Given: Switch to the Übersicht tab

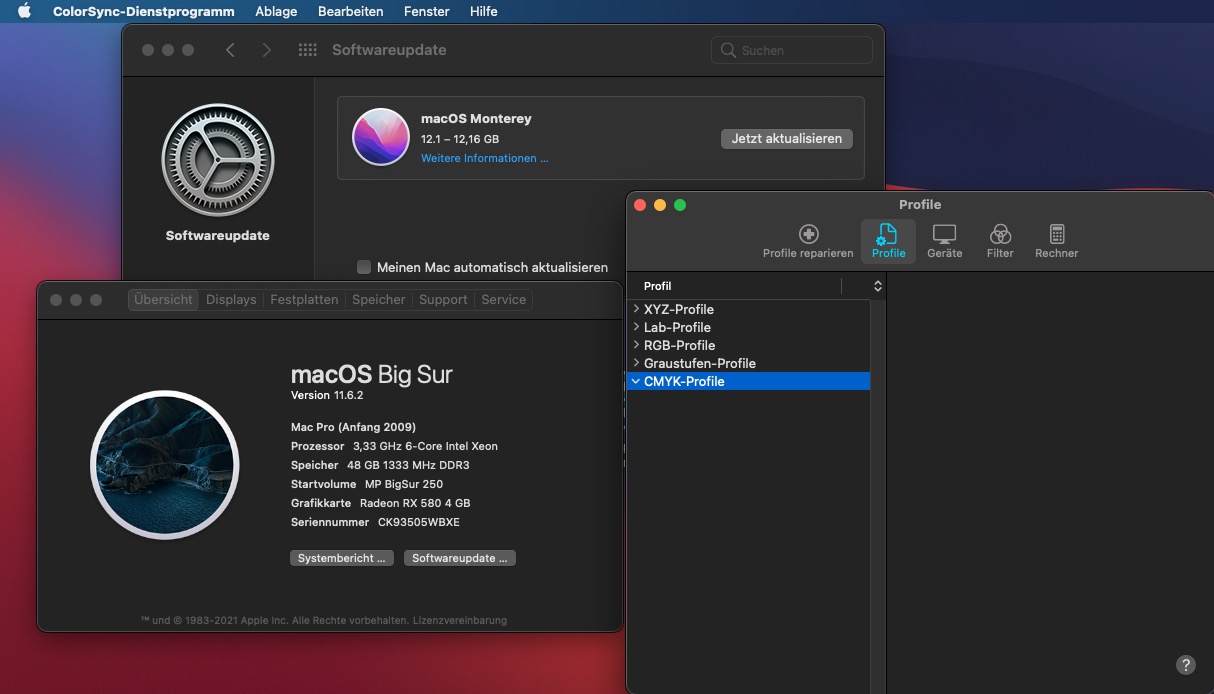Looking at the screenshot, I should (163, 300).
